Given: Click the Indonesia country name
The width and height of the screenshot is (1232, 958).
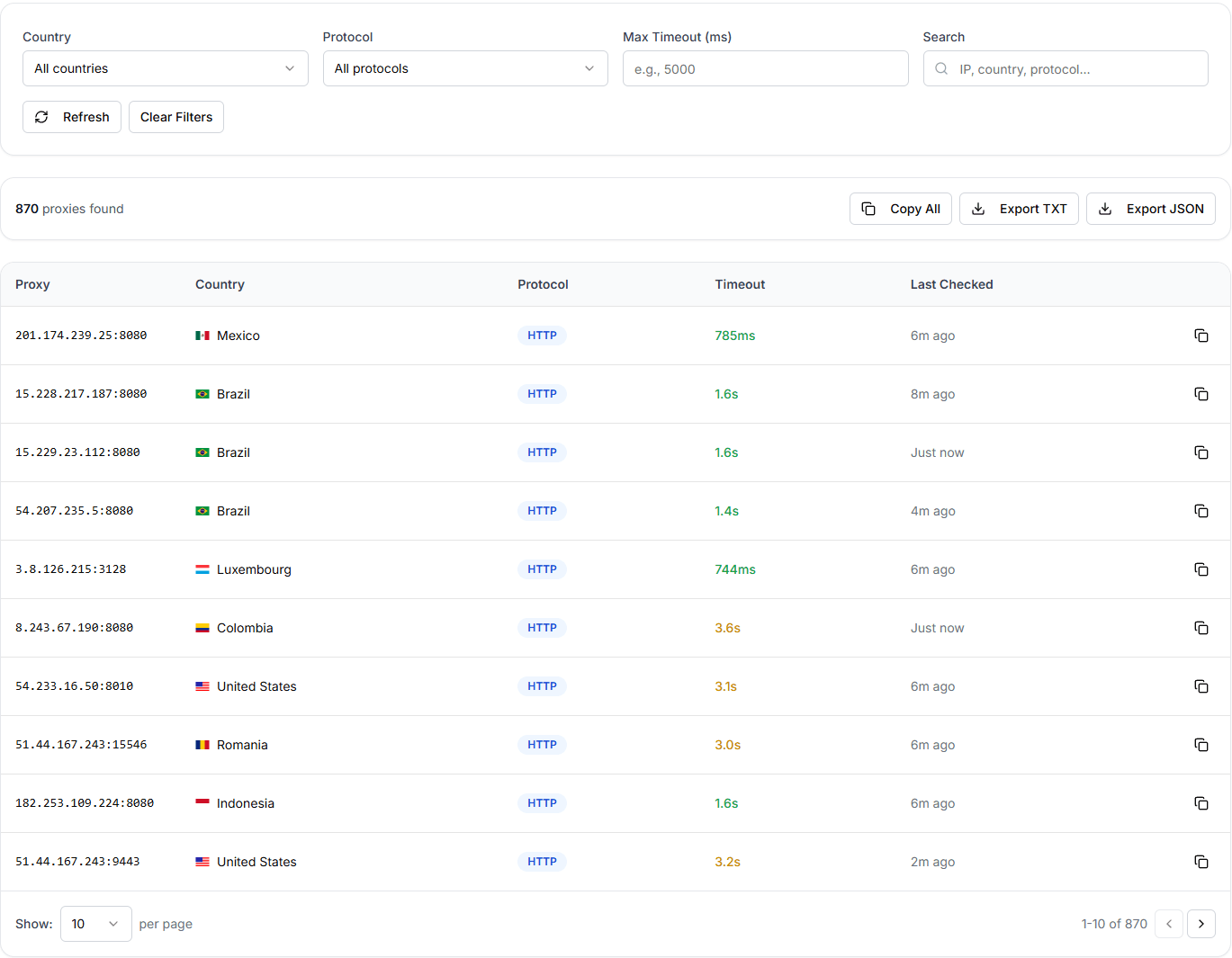Looking at the screenshot, I should pos(246,803).
